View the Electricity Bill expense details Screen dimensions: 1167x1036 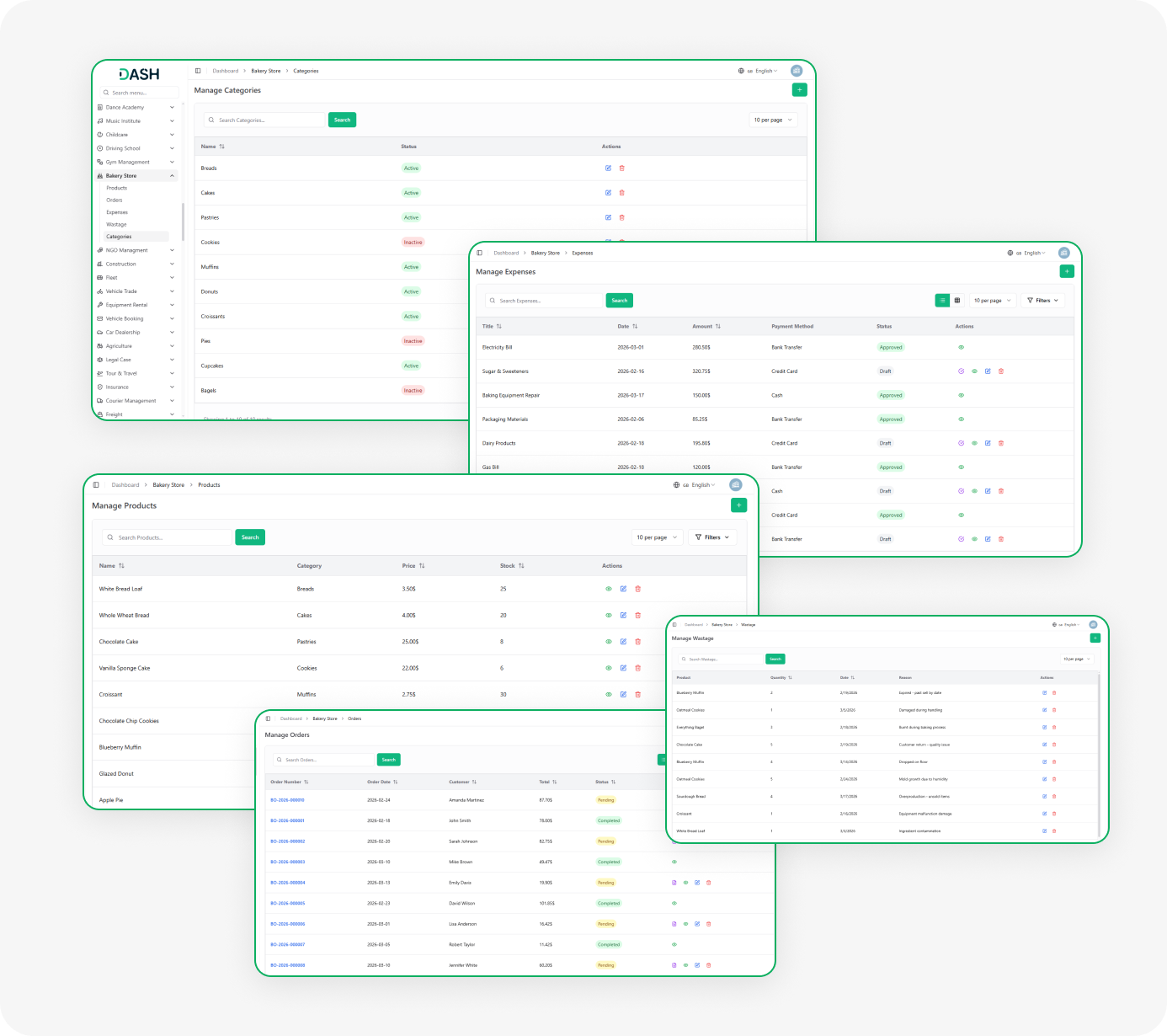(x=961, y=348)
